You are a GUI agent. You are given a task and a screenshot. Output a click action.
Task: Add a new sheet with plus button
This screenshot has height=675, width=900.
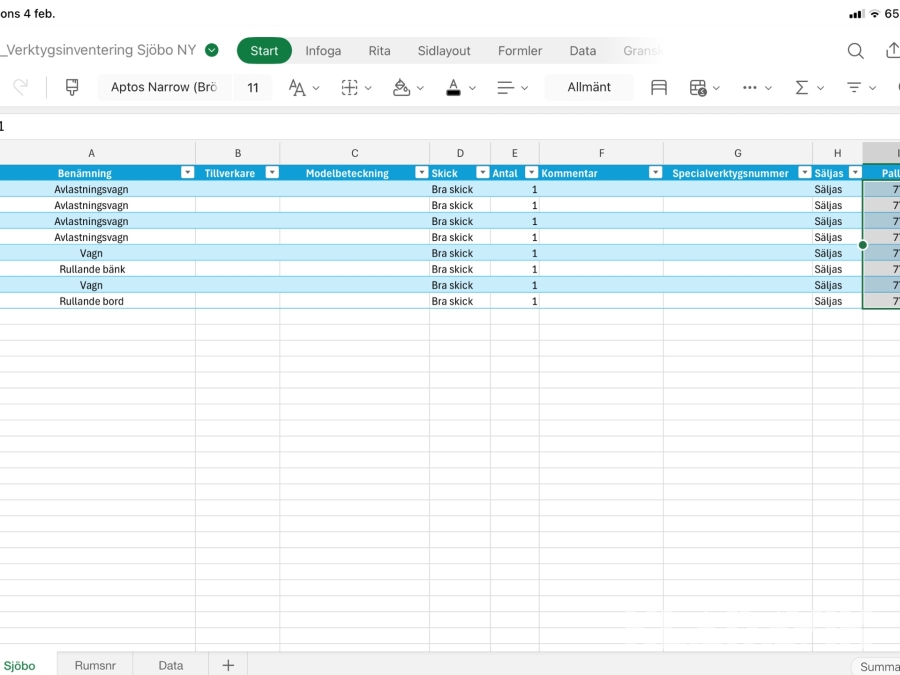point(228,665)
